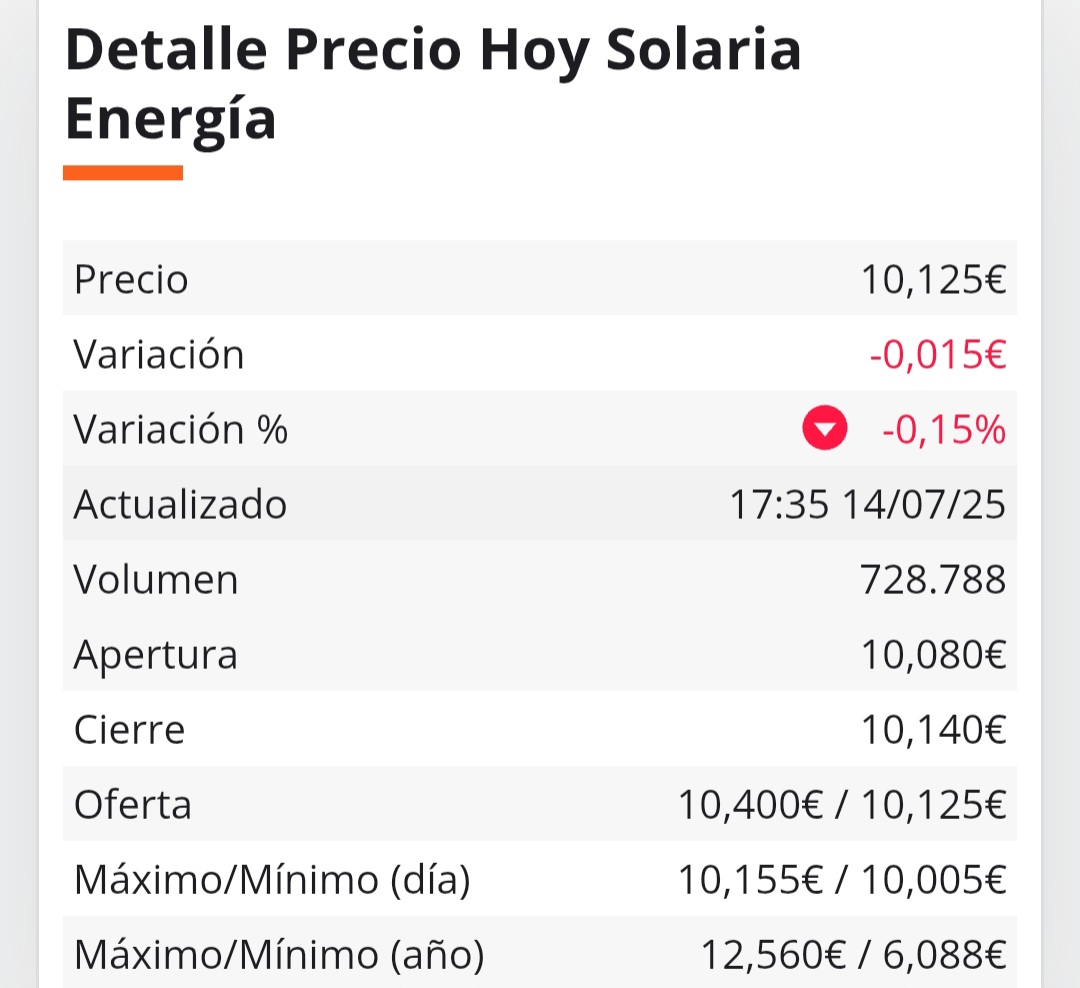
Task: Click the Cierre value 10,140€
Action: coord(933,730)
